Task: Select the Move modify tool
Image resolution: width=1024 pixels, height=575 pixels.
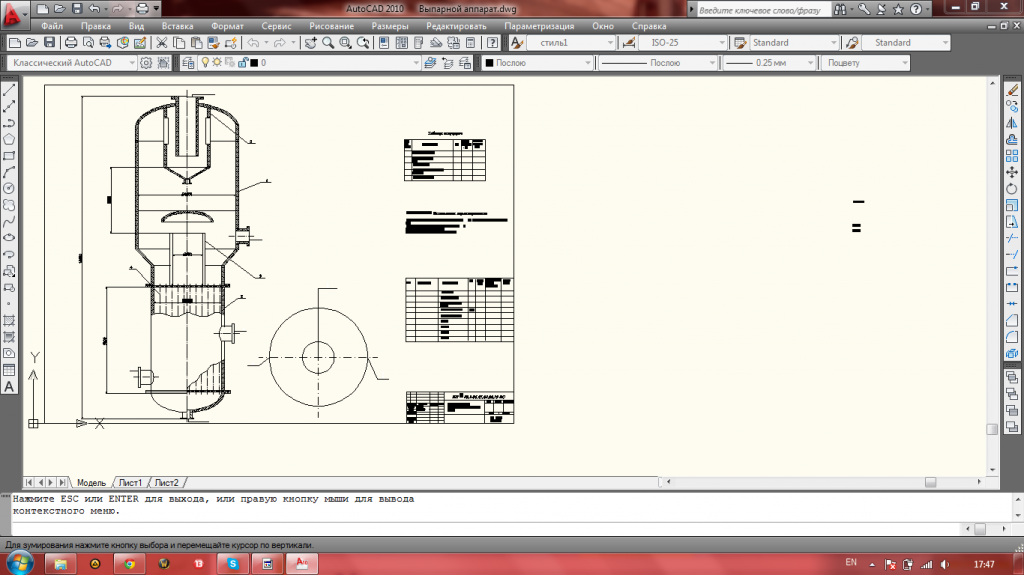Action: [x=1012, y=172]
